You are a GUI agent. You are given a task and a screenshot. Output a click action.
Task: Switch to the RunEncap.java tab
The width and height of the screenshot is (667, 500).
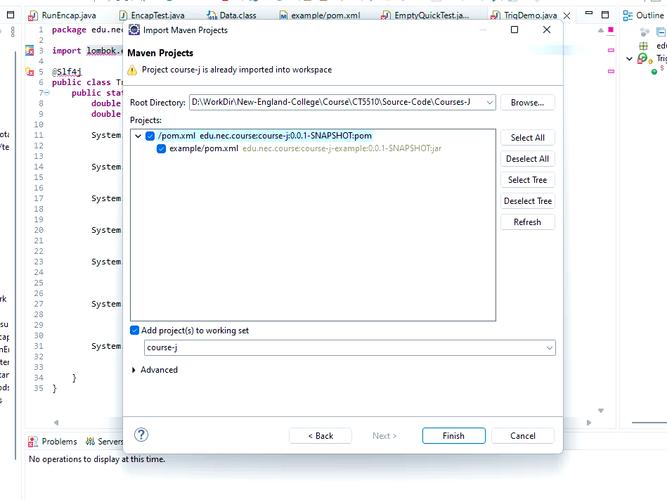65,16
